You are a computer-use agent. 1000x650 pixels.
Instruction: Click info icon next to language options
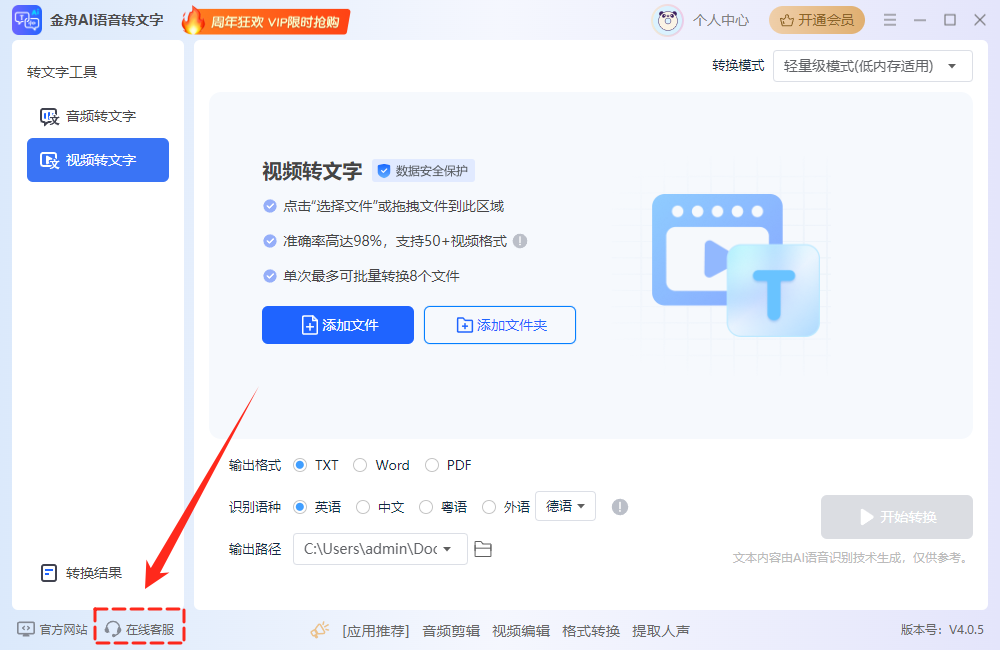click(620, 507)
